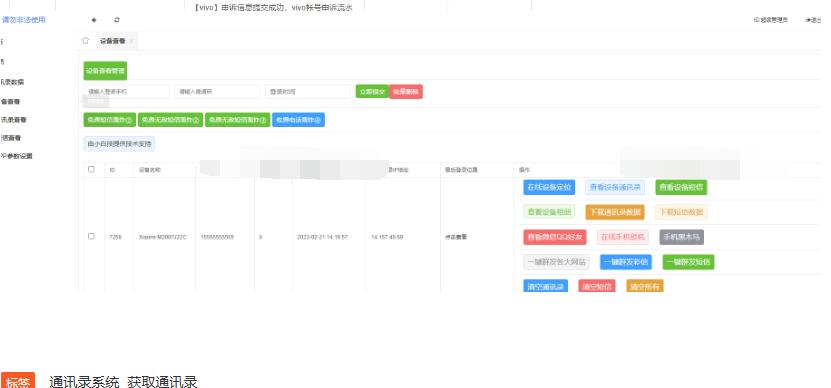Screen dimensions: 831x388
Task: Click the third green button ending ③
Action: point(237,120)
